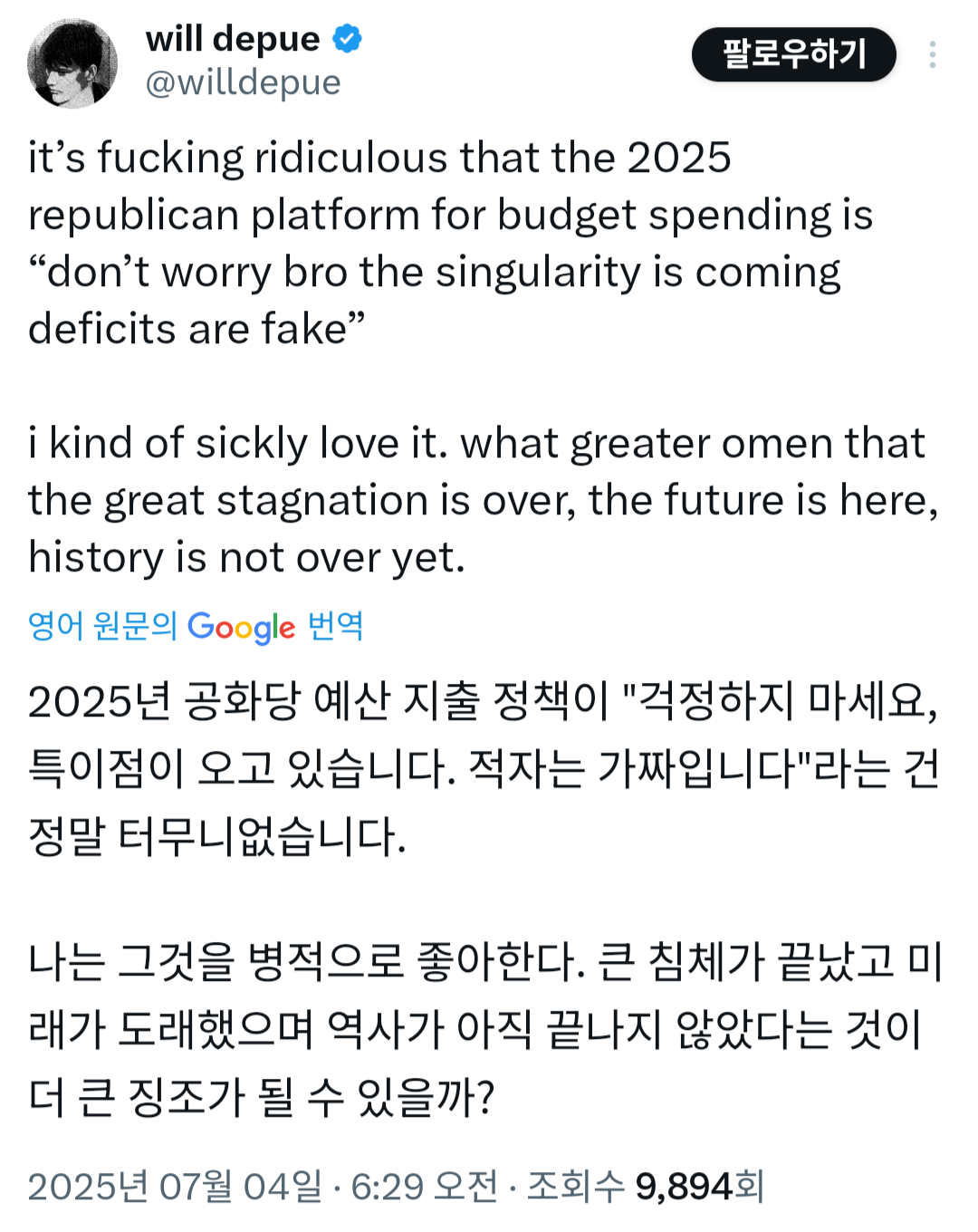Click the 영어 원문의 translation source text
This screenshot has height=1232, width=978.
click(102, 626)
